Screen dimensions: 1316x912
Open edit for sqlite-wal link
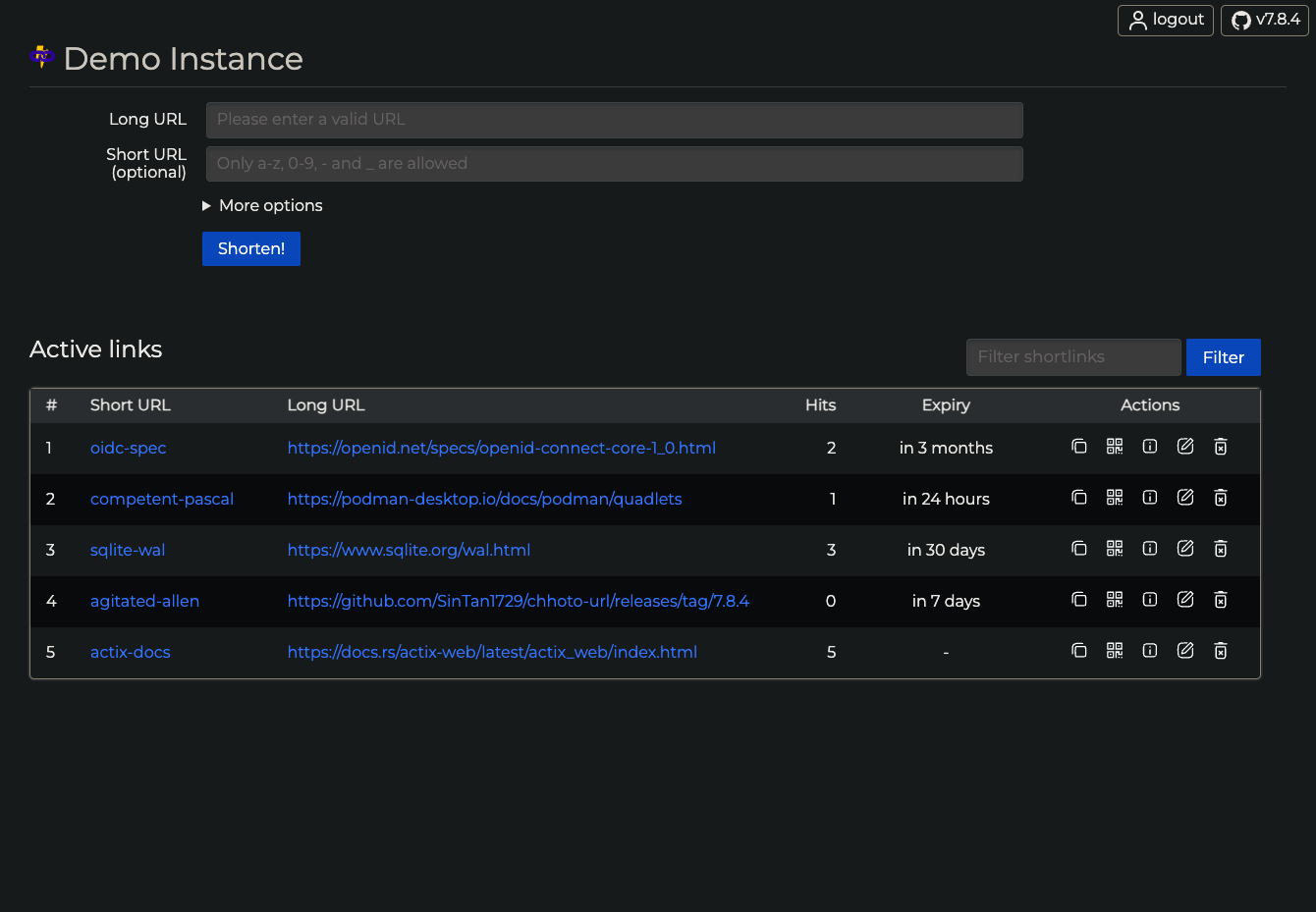pyautogui.click(x=1185, y=549)
